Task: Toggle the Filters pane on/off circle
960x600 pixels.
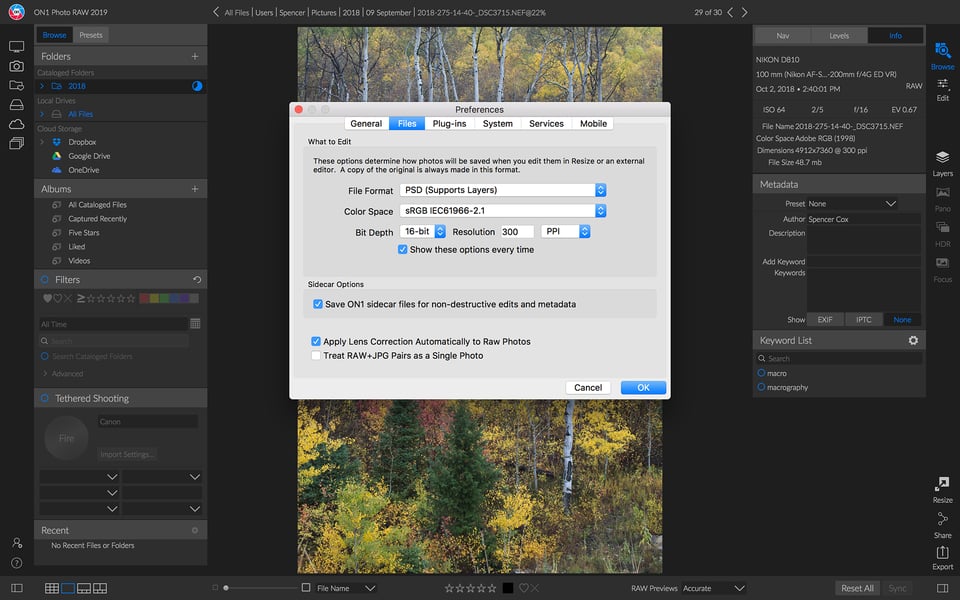Action: pos(45,280)
